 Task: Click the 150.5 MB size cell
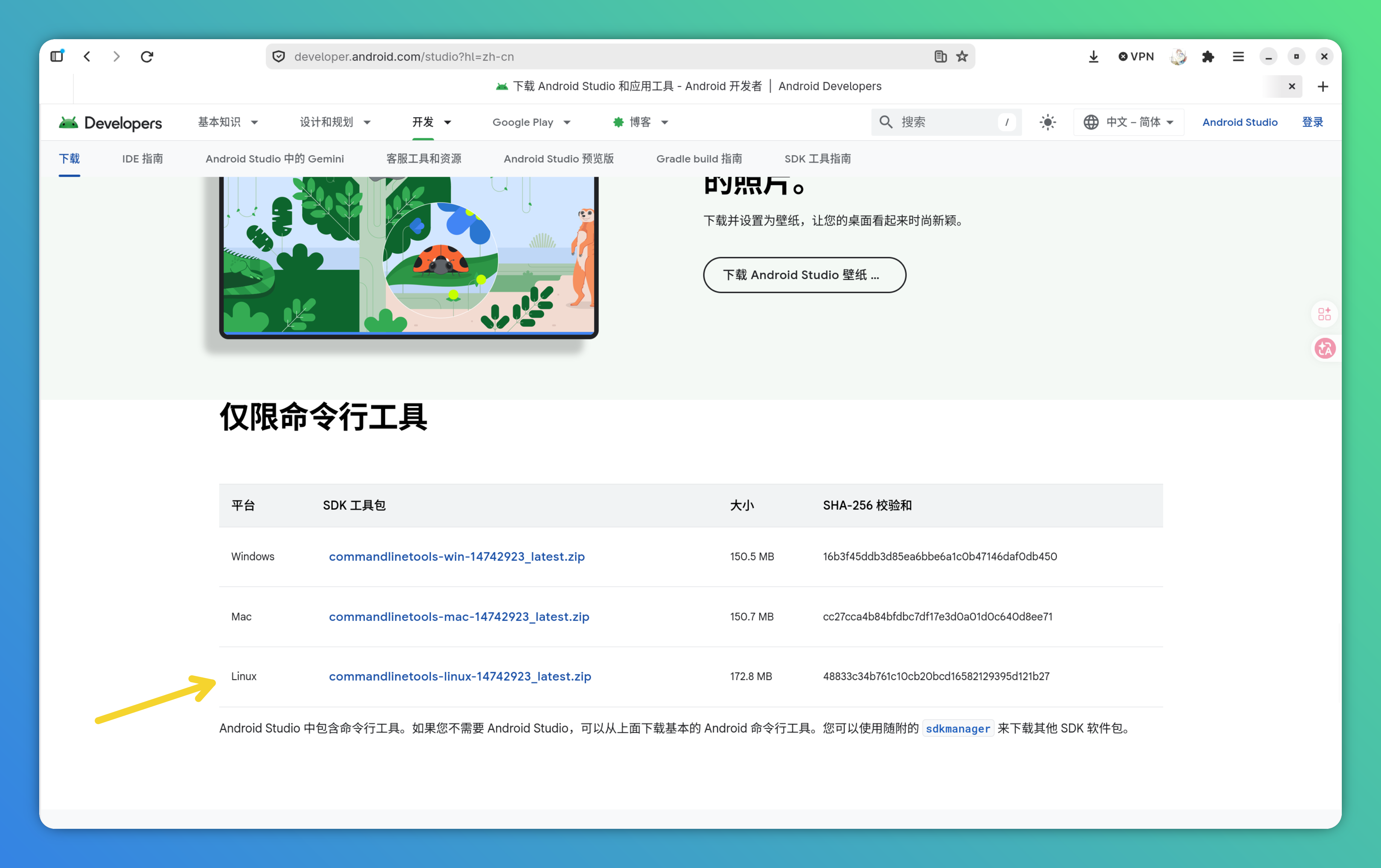click(x=751, y=557)
